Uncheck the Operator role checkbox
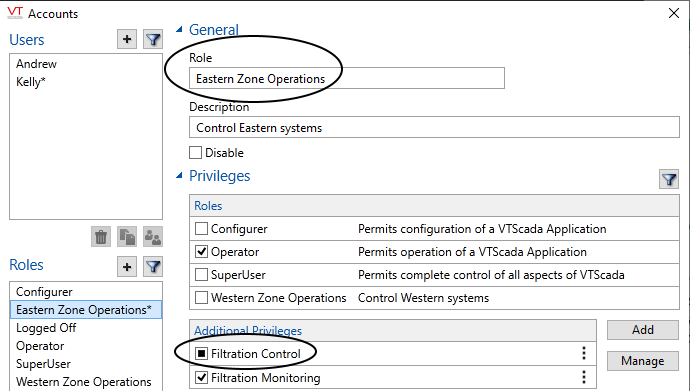 (201, 252)
